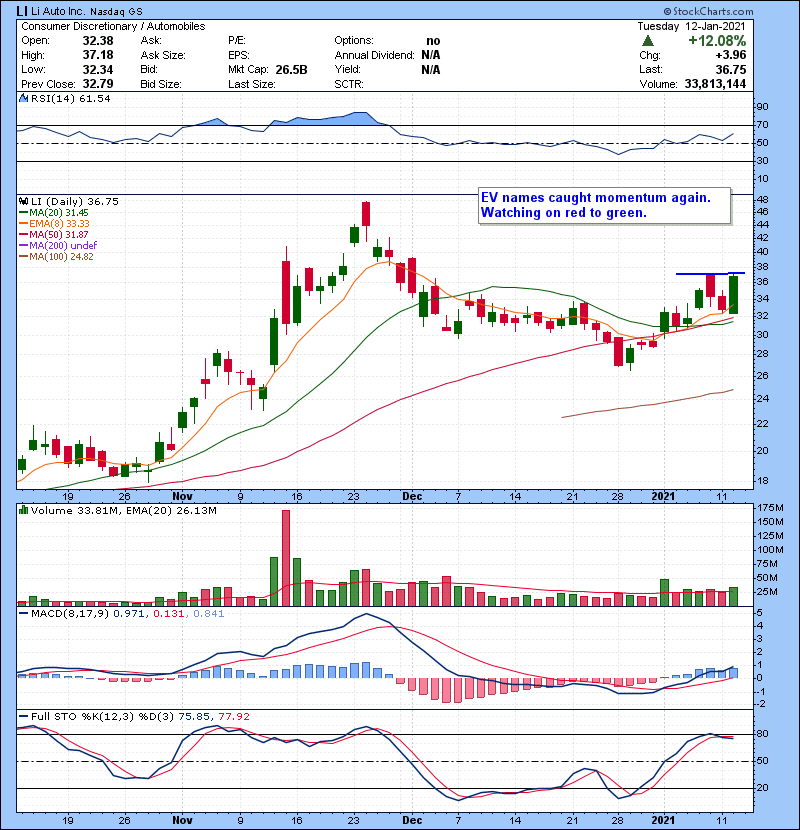Screen dimensions: 800x830
Task: Click the 48 label on price axis
Action: (763, 200)
